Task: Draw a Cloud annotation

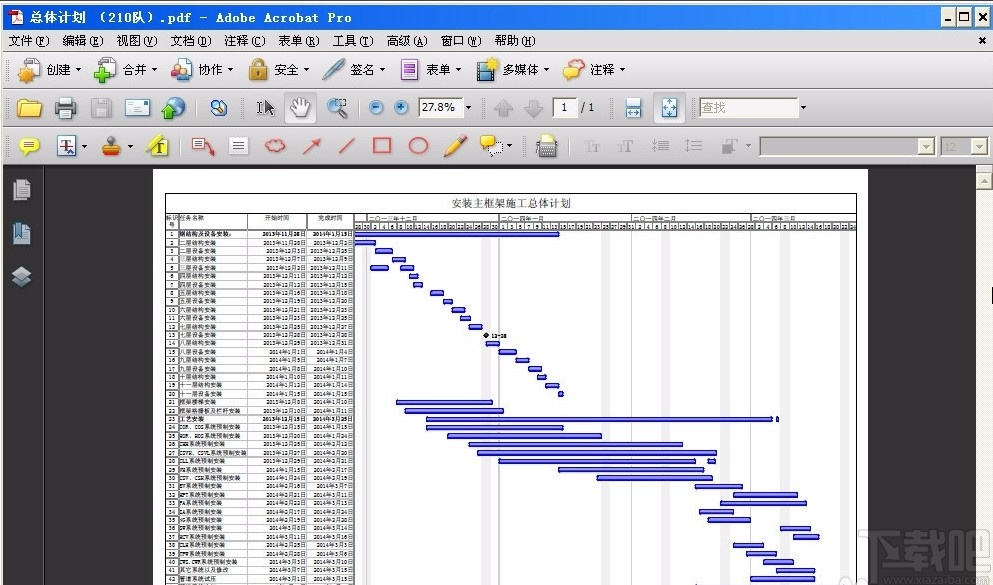Action: click(274, 145)
